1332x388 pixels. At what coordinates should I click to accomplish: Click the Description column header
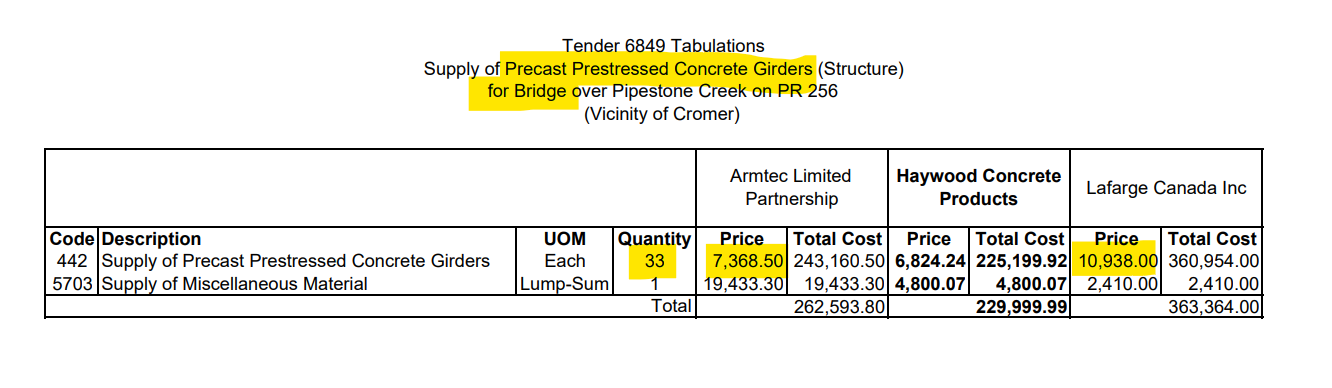click(151, 239)
